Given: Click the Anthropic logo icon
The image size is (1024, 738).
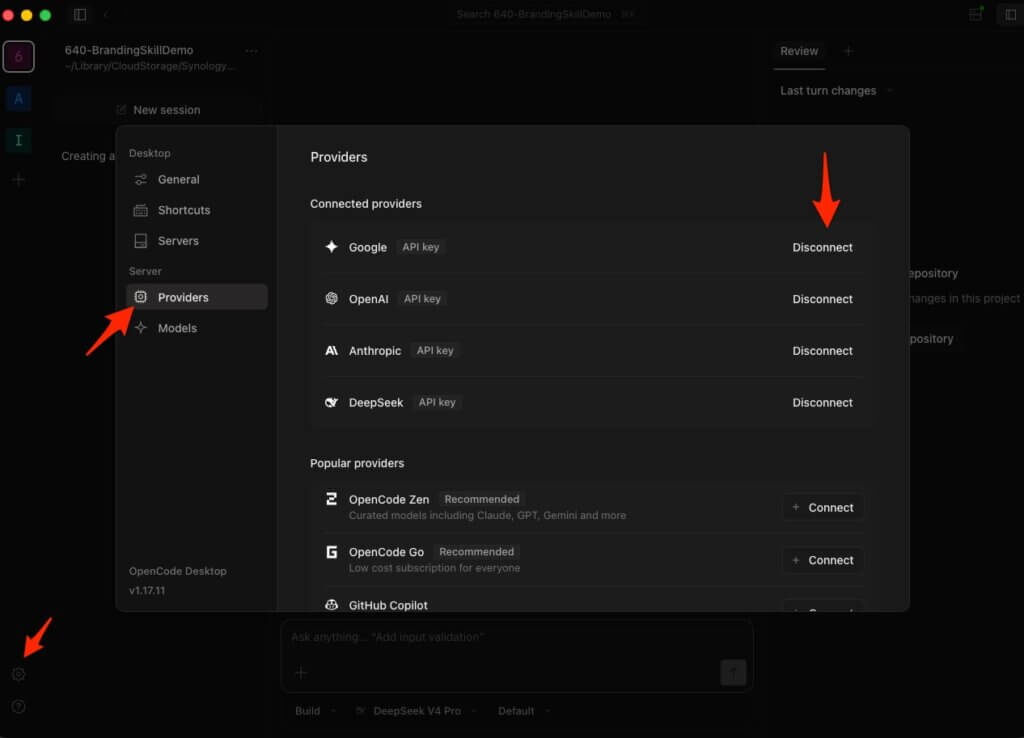Looking at the screenshot, I should [332, 351].
